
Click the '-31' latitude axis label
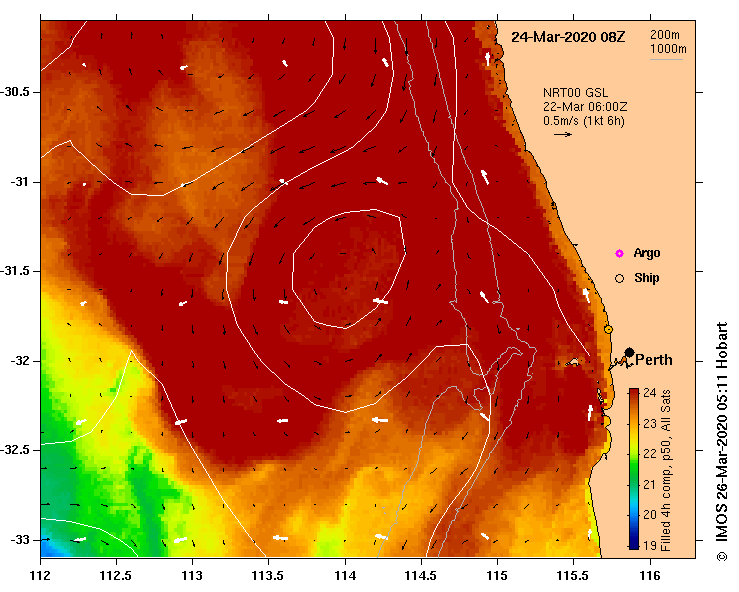(19, 181)
